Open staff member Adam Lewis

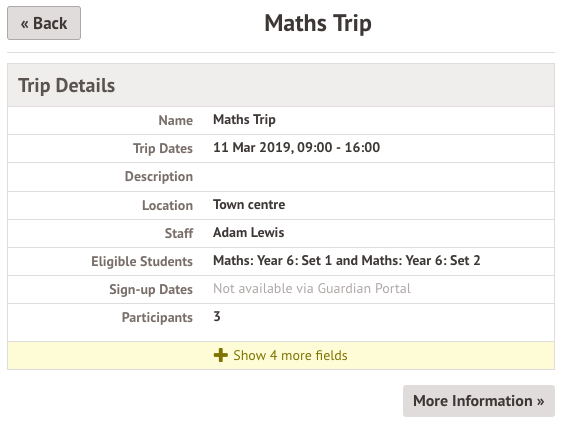[x=248, y=233]
